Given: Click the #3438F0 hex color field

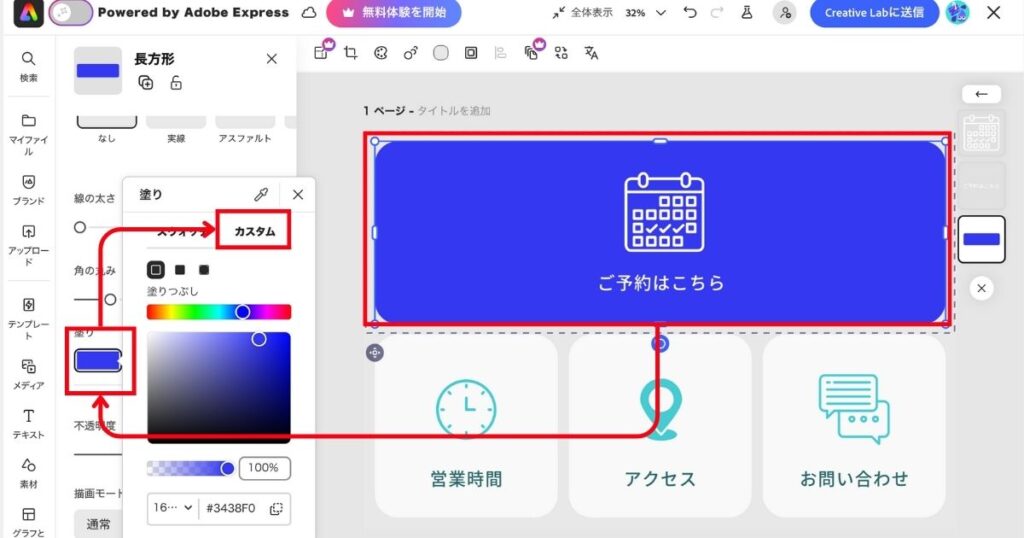Looking at the screenshot, I should (x=231, y=508).
